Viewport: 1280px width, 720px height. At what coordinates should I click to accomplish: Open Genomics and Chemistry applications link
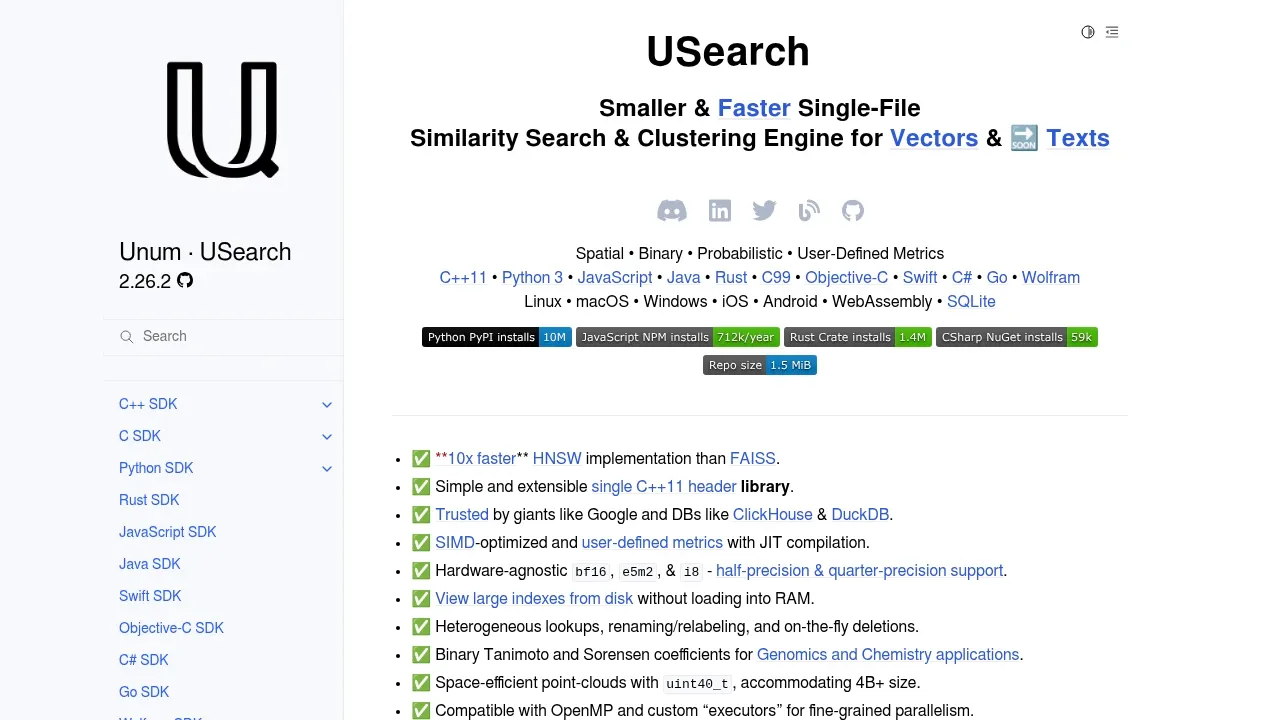click(x=888, y=655)
